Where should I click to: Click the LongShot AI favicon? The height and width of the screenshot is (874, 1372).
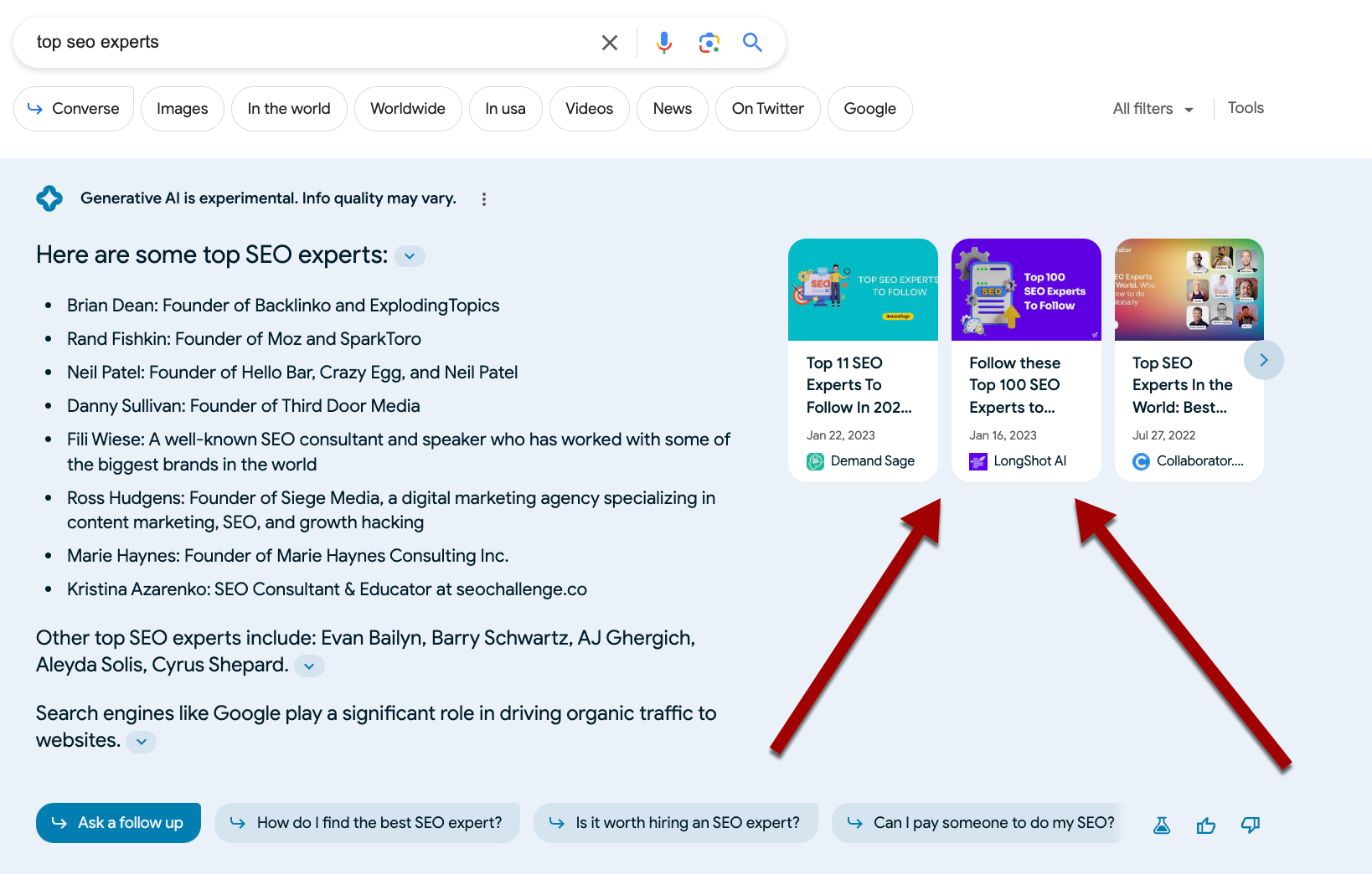tap(978, 461)
